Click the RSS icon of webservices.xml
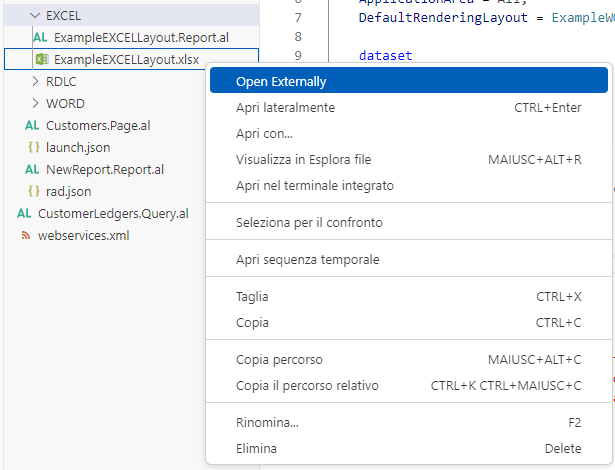Image resolution: width=615 pixels, height=470 pixels. (26, 235)
